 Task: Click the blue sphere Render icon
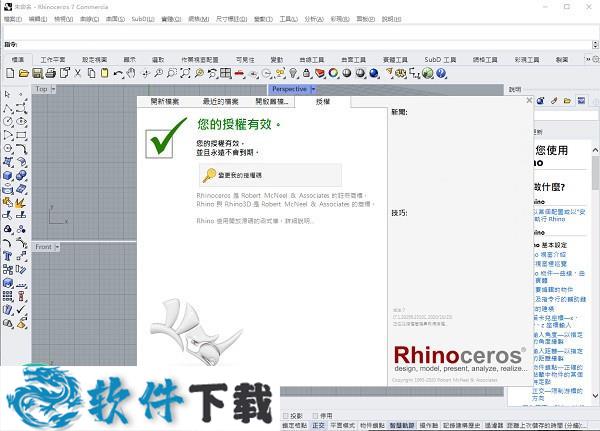(x=374, y=73)
